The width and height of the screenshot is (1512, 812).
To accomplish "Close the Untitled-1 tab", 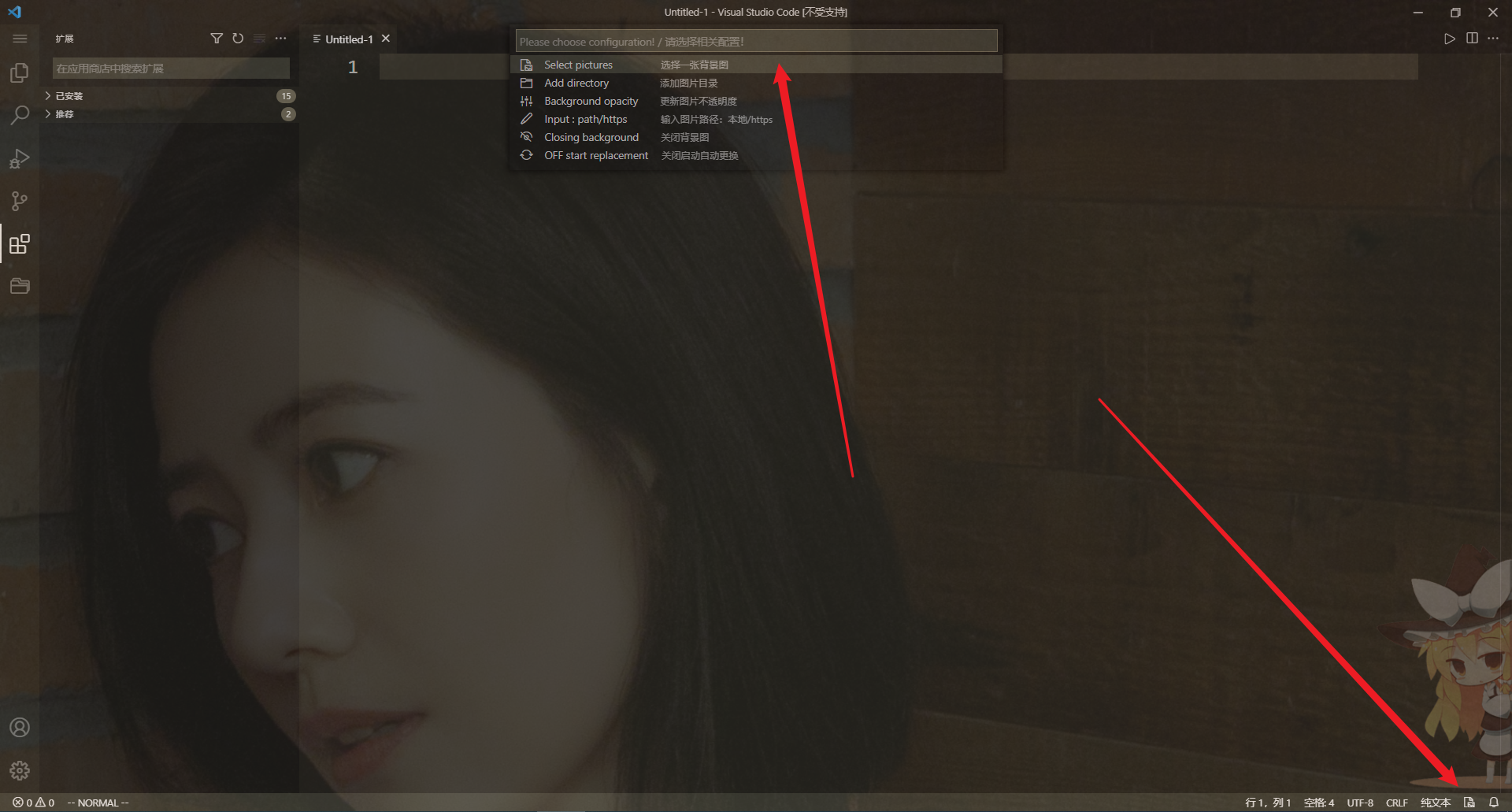I will coord(386,39).
